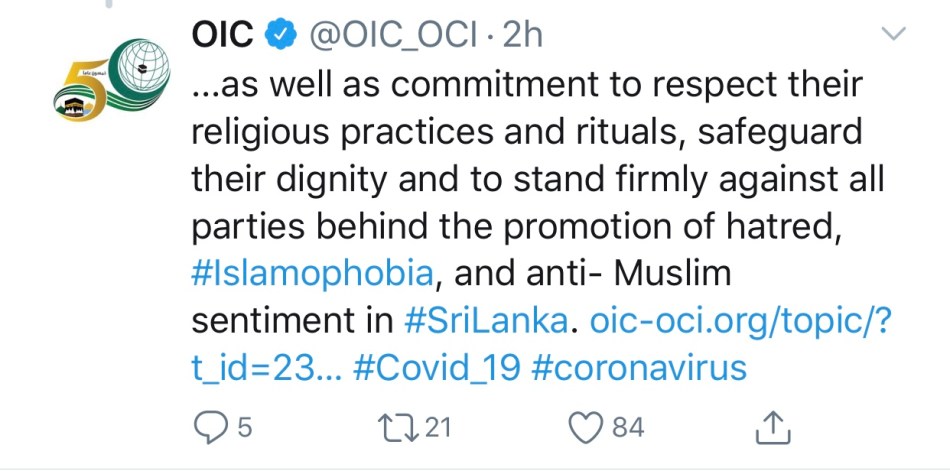The height and width of the screenshot is (471, 950).
Task: Click the reply count 5
Action: point(244,428)
